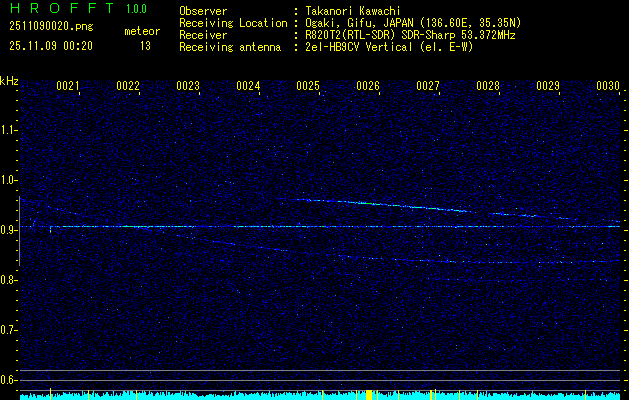629x400 pixels.
Task: Click the 0030 time marker
Action: click(608, 86)
